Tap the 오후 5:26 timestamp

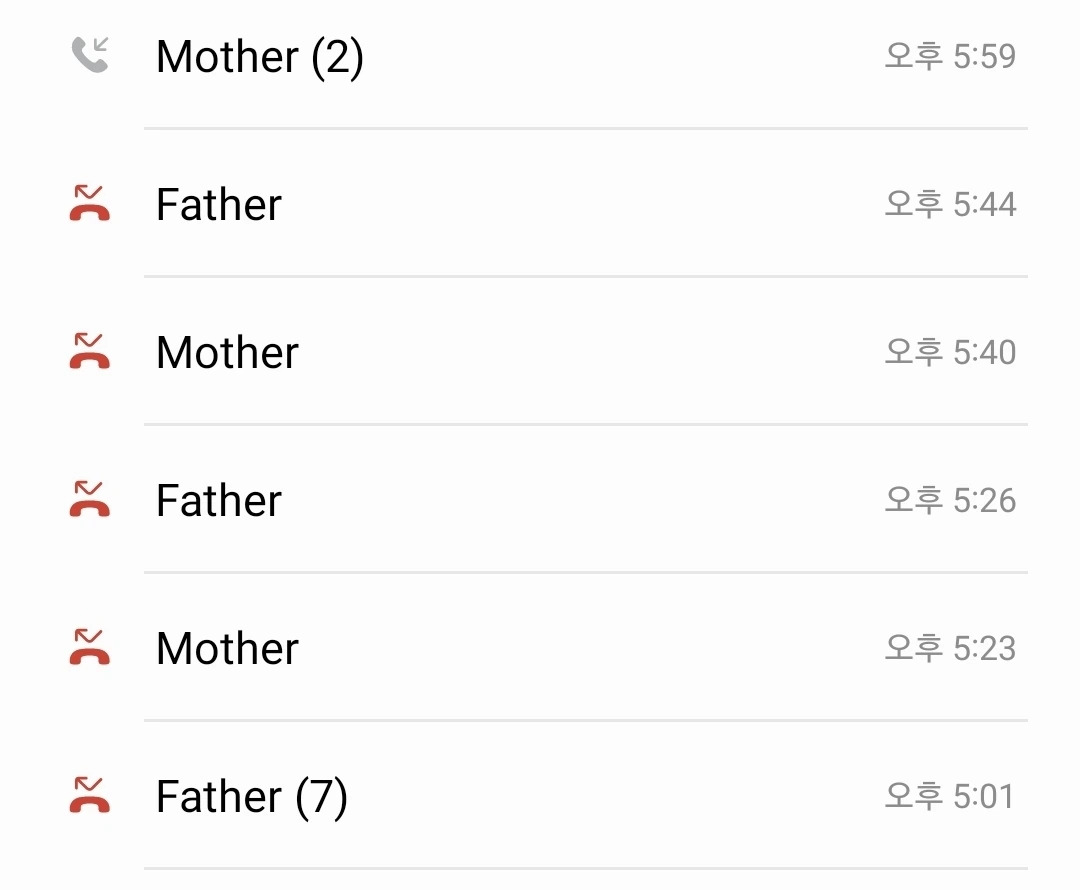tap(950, 500)
